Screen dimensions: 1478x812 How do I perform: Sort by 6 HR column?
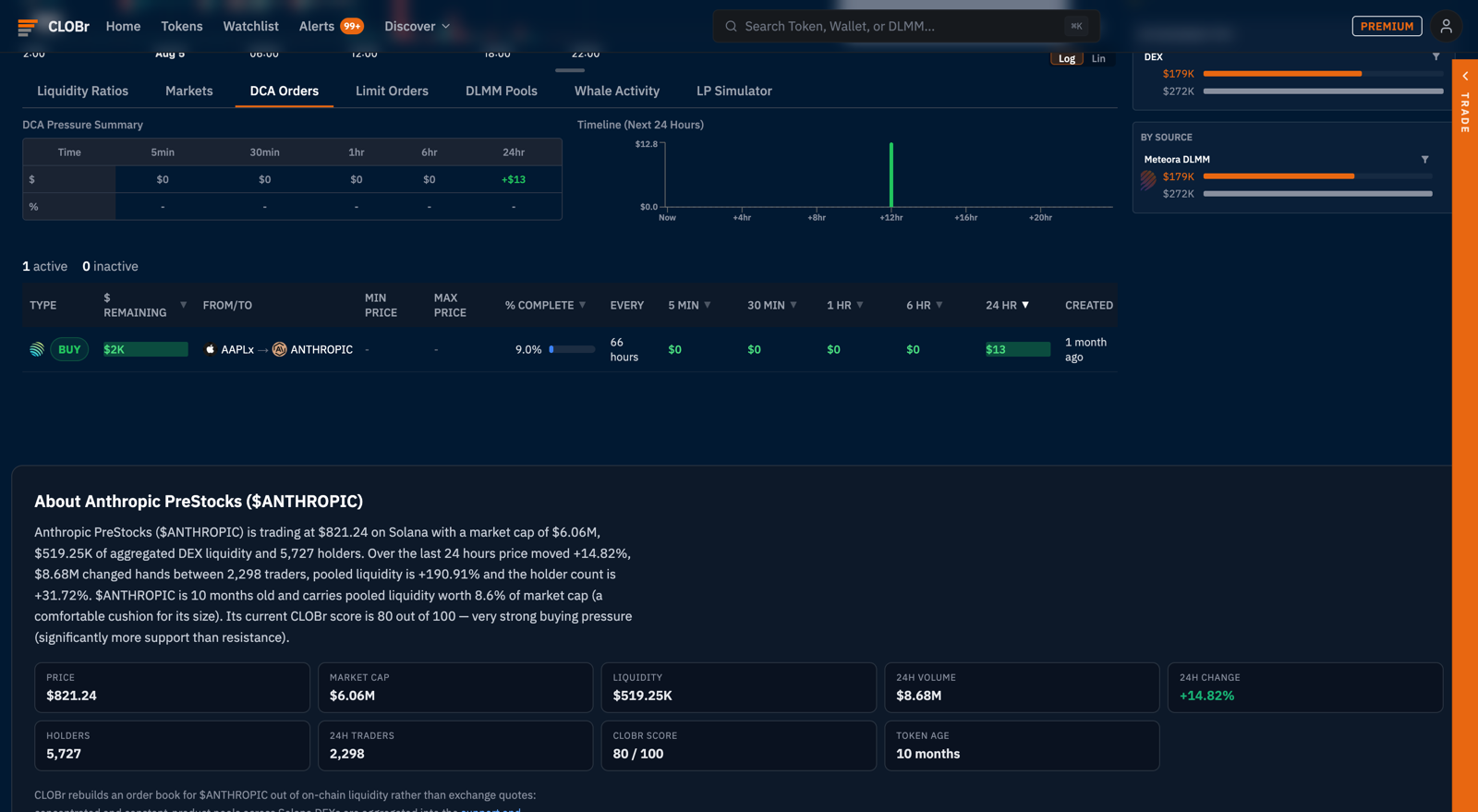click(x=925, y=305)
